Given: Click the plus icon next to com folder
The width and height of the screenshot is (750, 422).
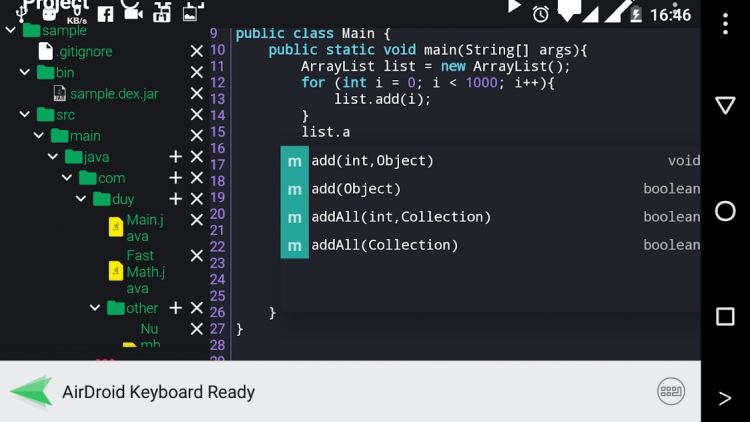Looking at the screenshot, I should [176, 178].
